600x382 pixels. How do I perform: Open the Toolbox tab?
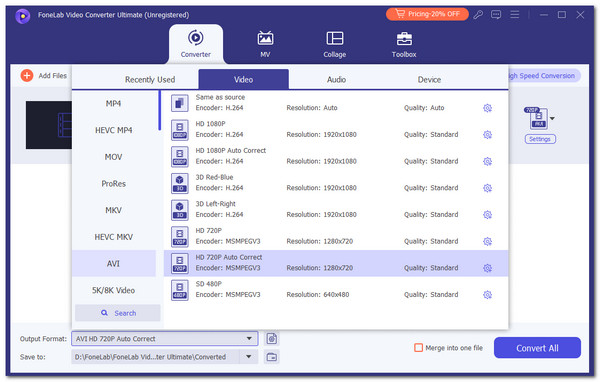[x=404, y=44]
